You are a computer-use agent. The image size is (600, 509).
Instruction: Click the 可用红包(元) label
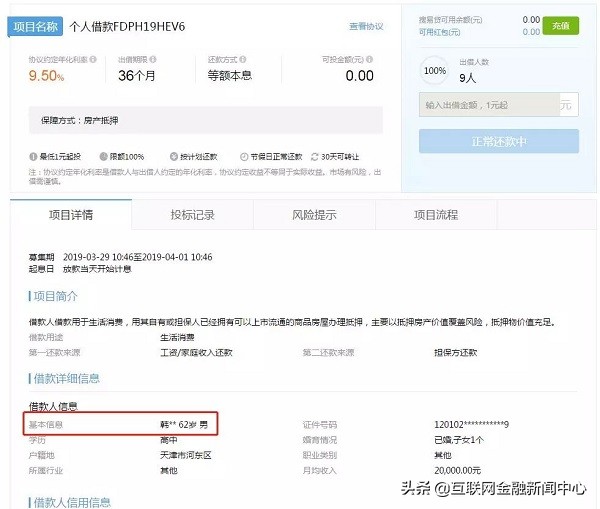click(x=439, y=32)
